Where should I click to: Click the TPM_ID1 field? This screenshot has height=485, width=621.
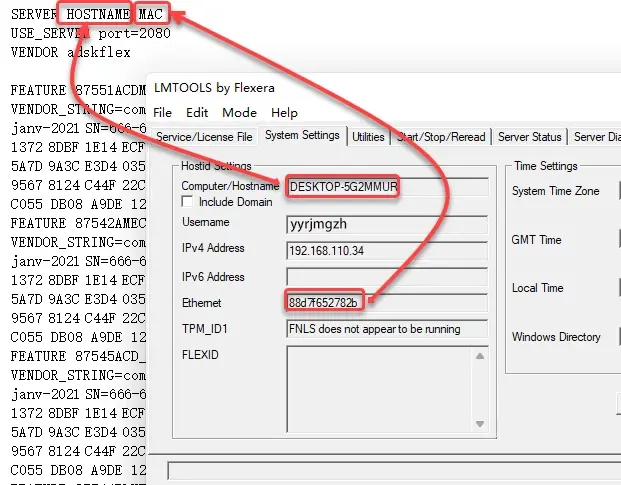click(x=387, y=329)
